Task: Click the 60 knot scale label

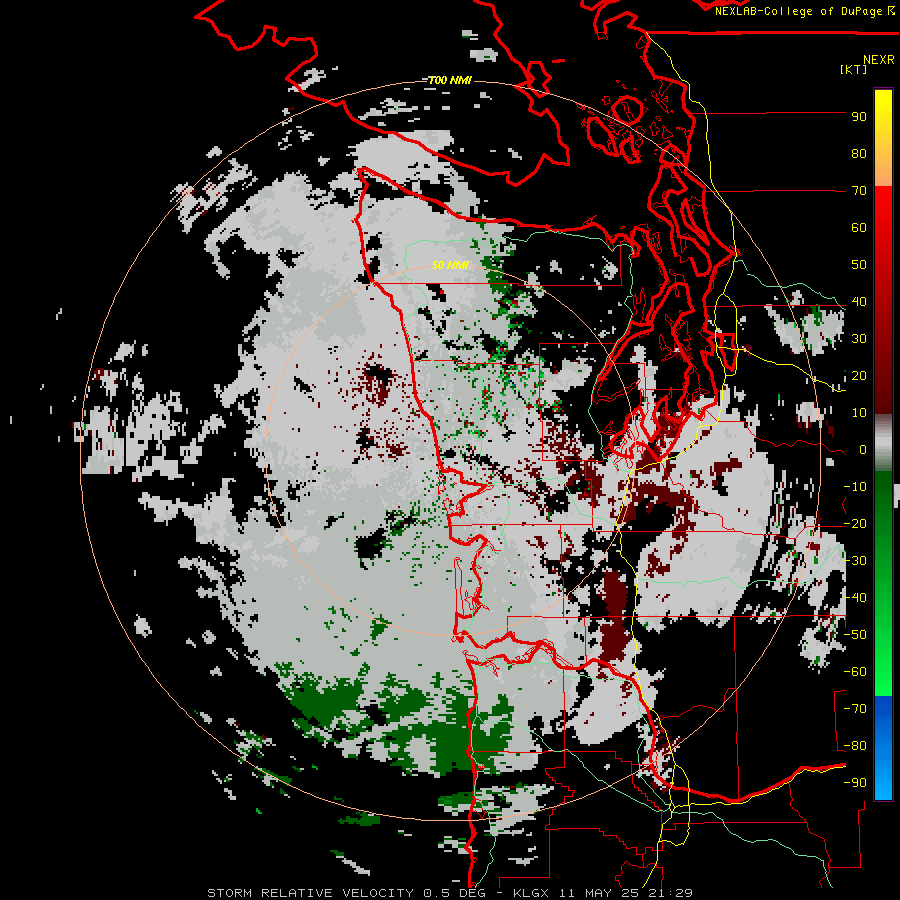Action: 859,228
